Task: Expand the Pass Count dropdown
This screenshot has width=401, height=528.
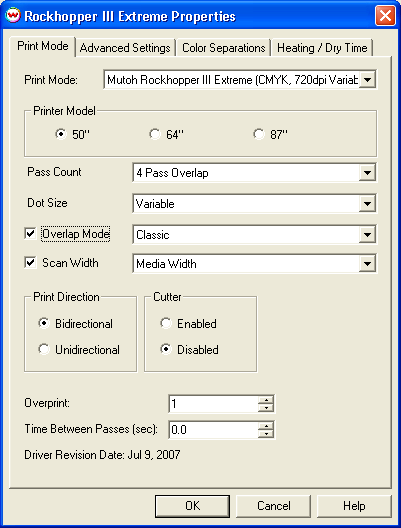Action: click(367, 173)
